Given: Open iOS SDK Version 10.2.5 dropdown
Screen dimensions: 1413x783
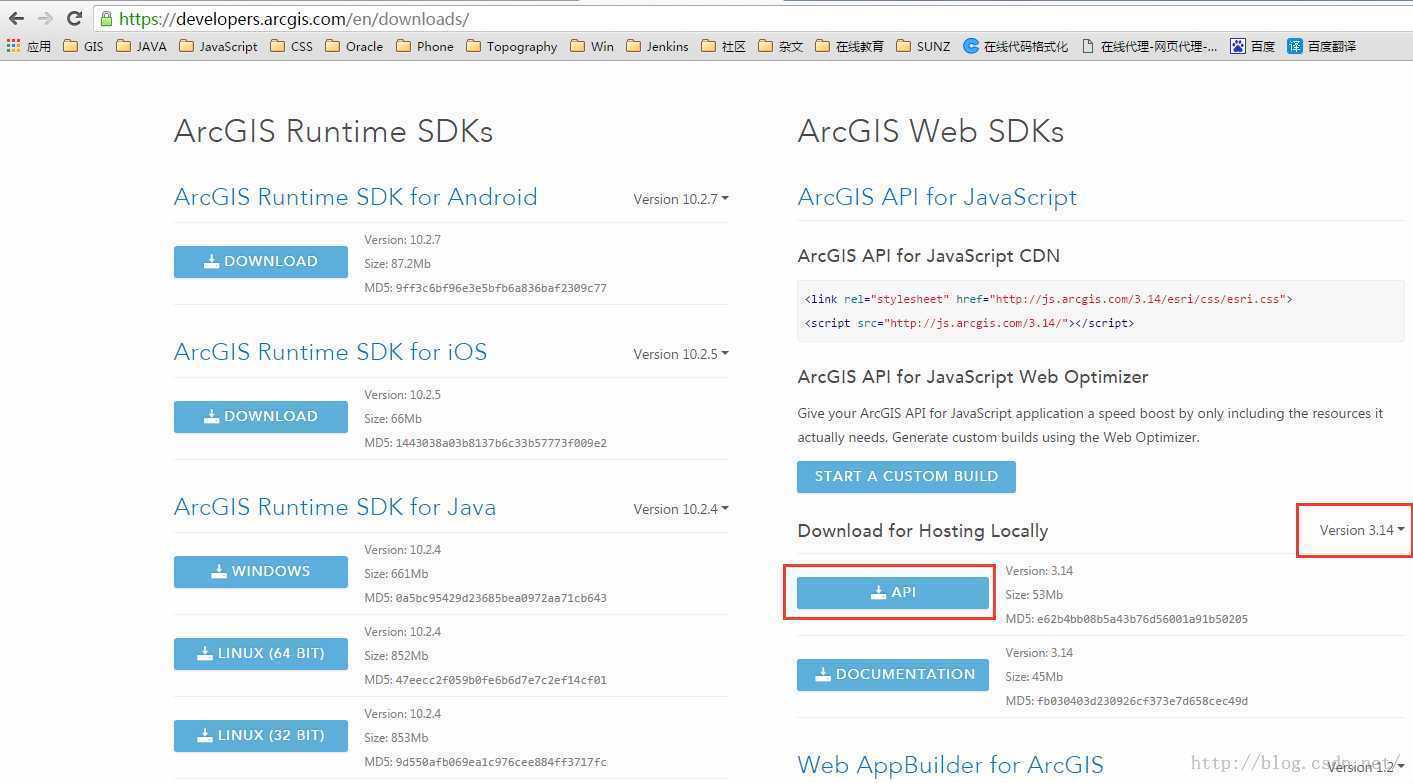Looking at the screenshot, I should (x=681, y=354).
